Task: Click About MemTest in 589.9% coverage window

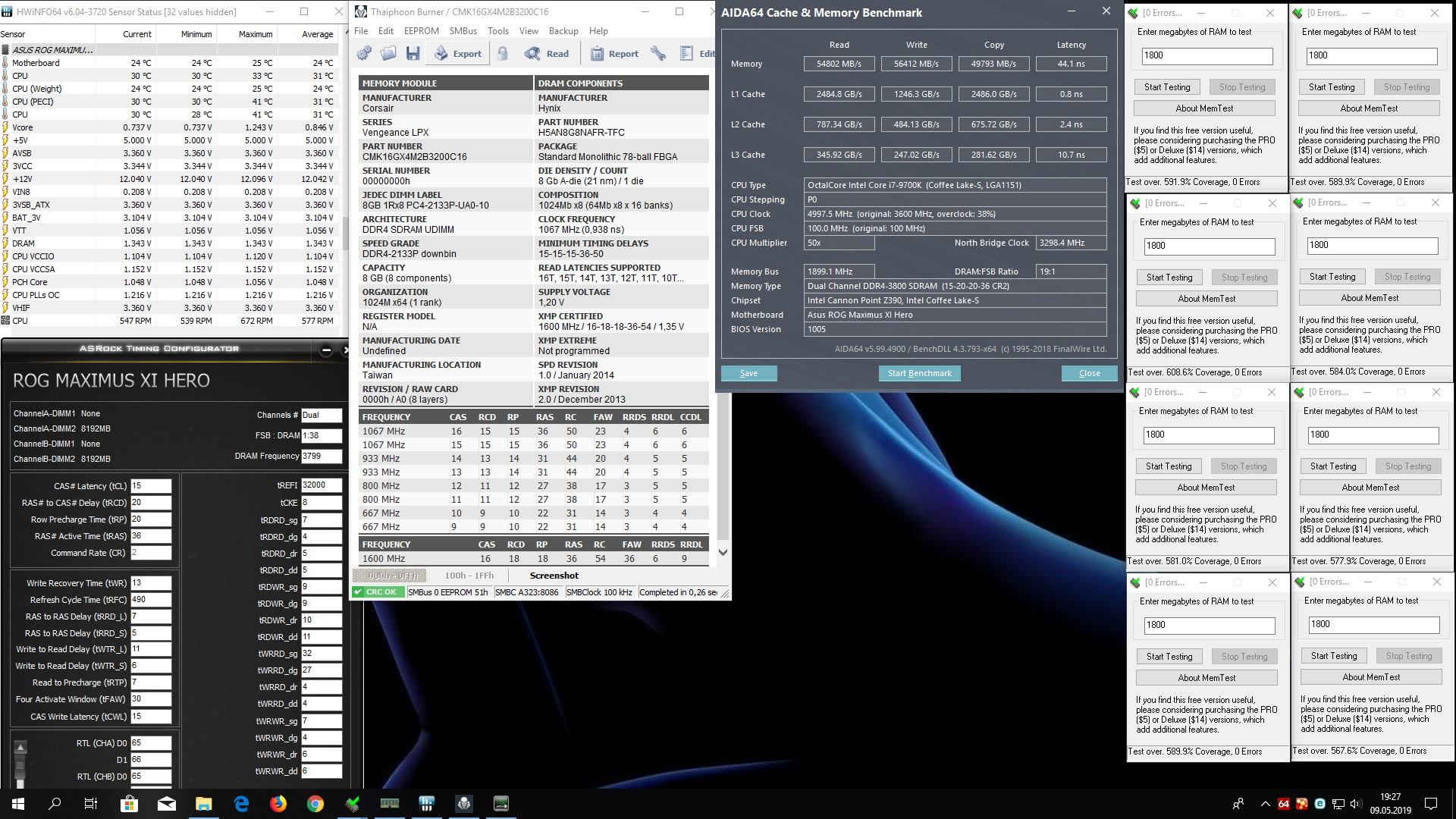Action: 1369,108
